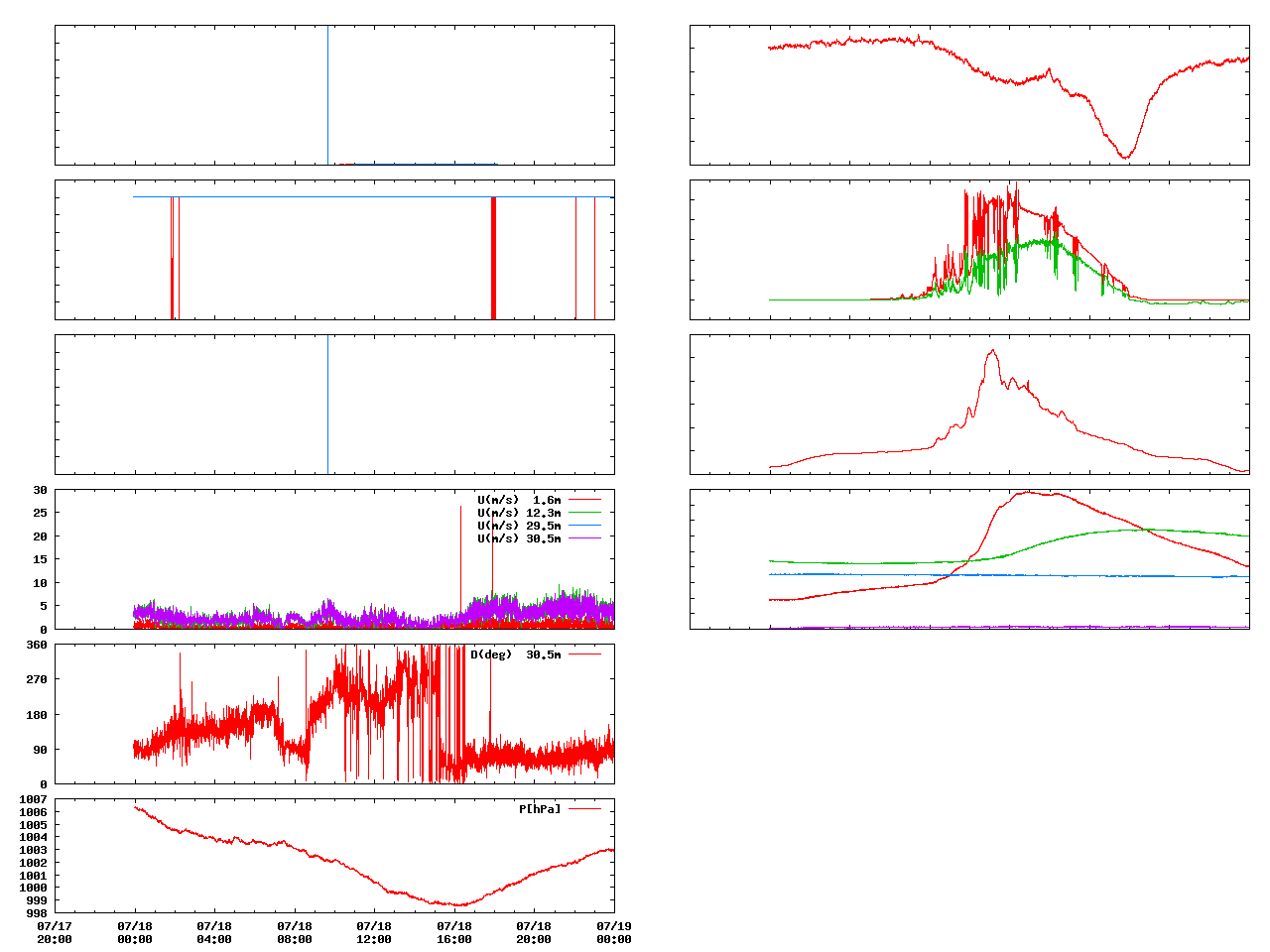Click the "1006" pressure axis tick
The width and height of the screenshot is (1270, 952).
33,812
